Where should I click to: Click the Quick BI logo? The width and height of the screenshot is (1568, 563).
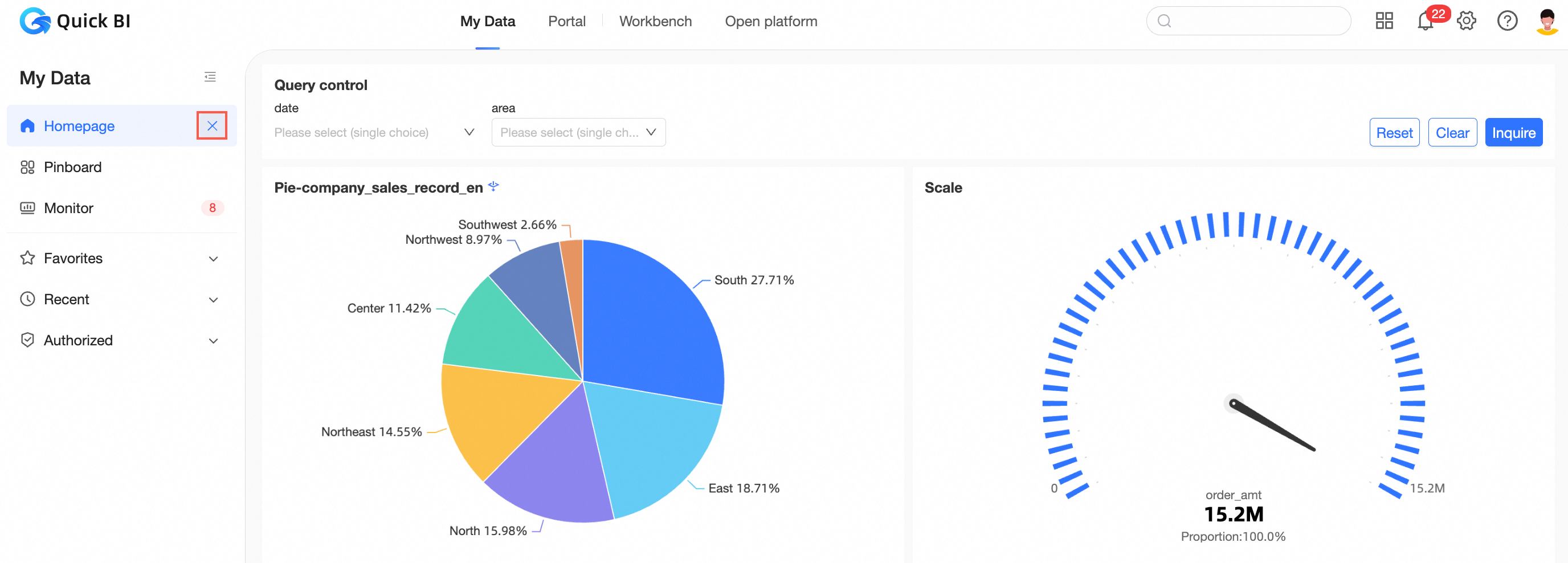tap(75, 21)
